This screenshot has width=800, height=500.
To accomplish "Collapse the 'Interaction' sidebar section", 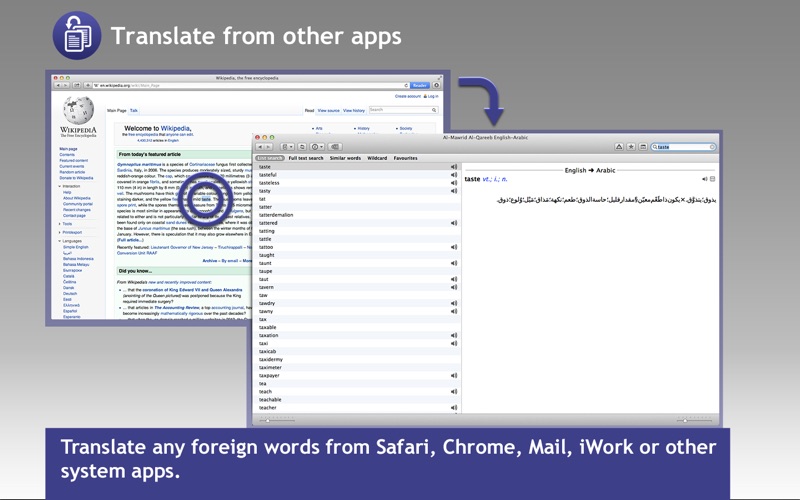I will coord(69,186).
